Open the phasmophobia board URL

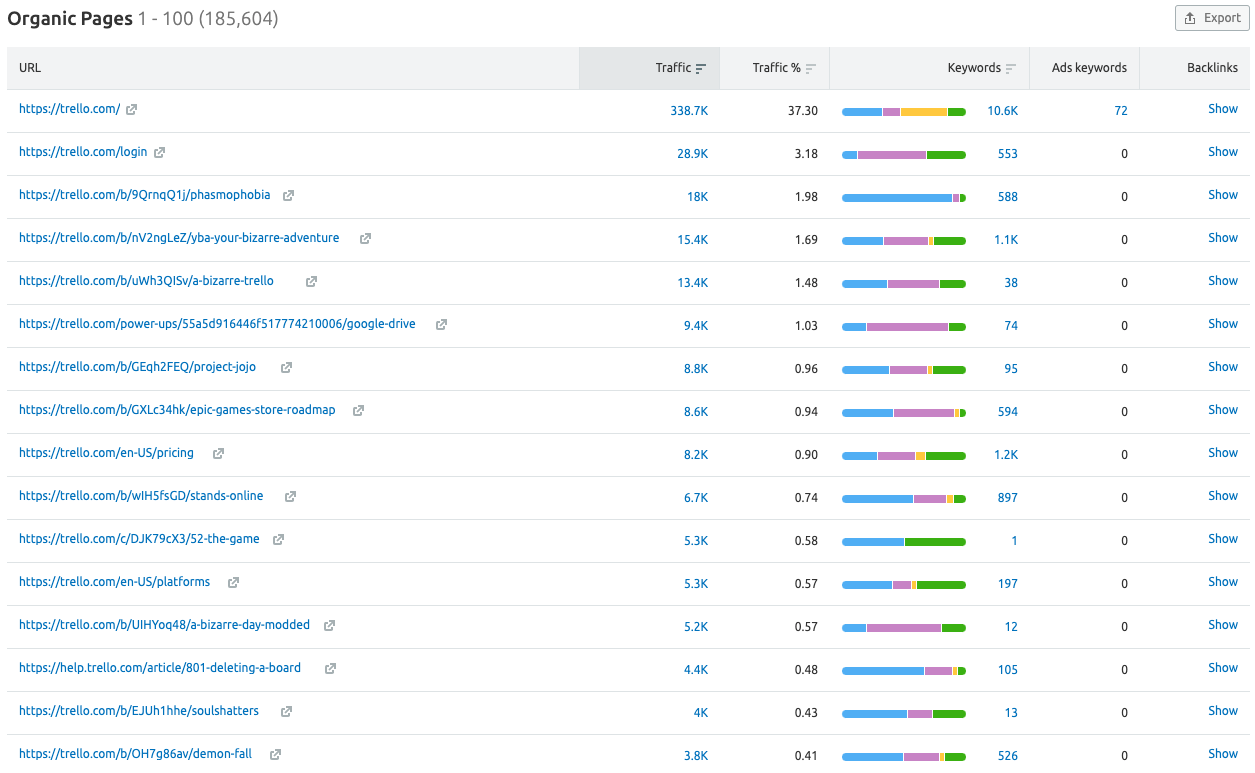pos(144,195)
